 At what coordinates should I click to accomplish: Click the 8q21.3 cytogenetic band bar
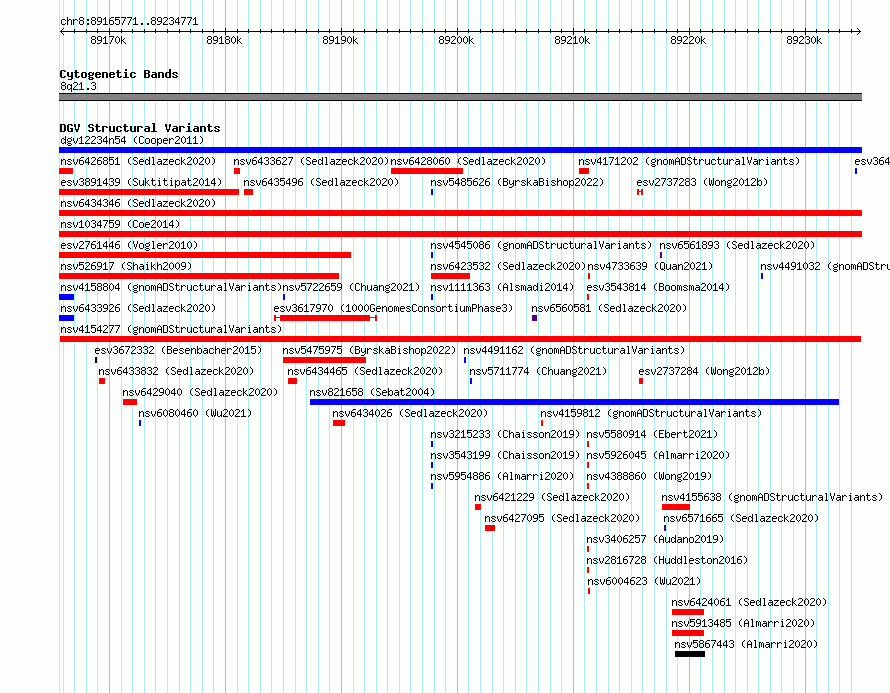460,97
